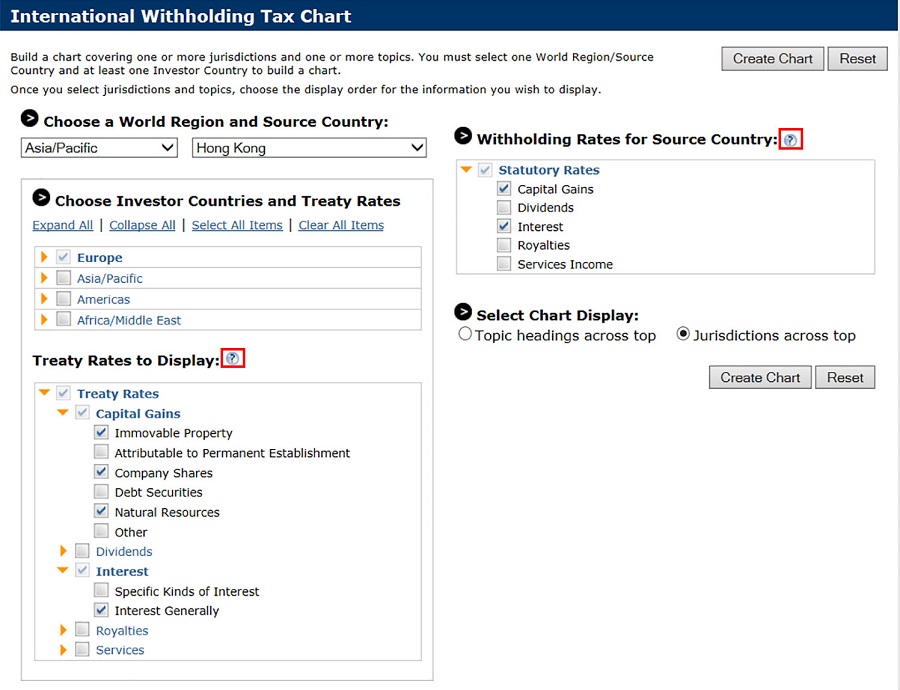Click help icon beside Treaty Rates to Display

pyautogui.click(x=233, y=359)
